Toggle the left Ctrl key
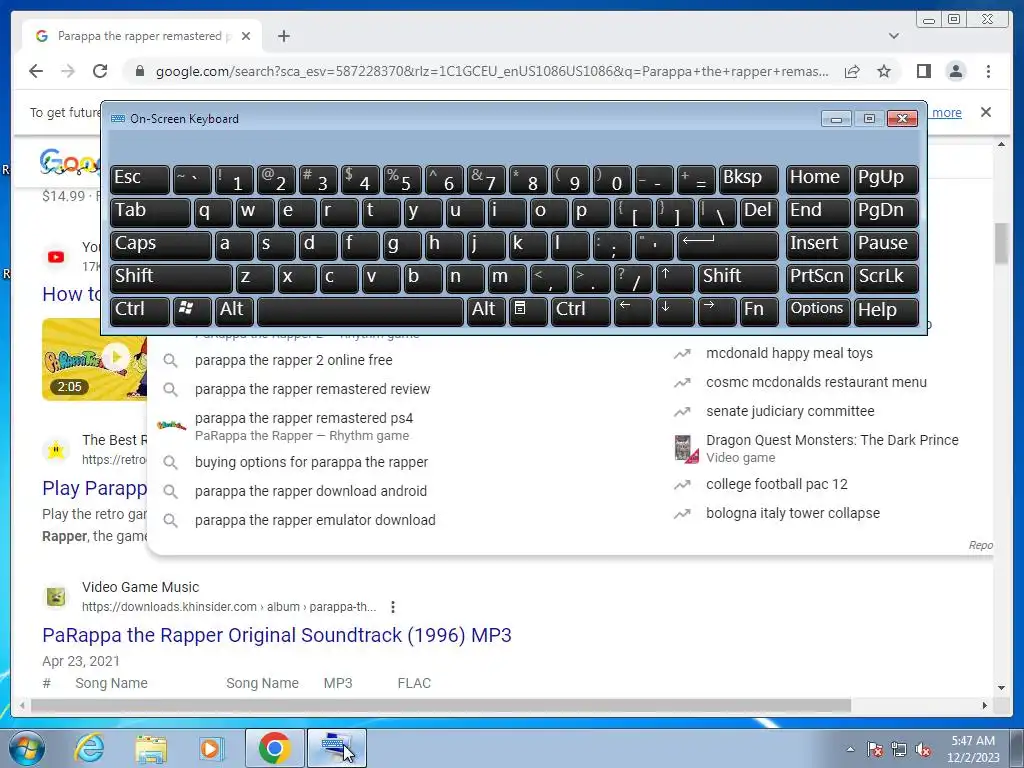Screen dimensions: 1024x768 pyautogui.click(x=140, y=311)
